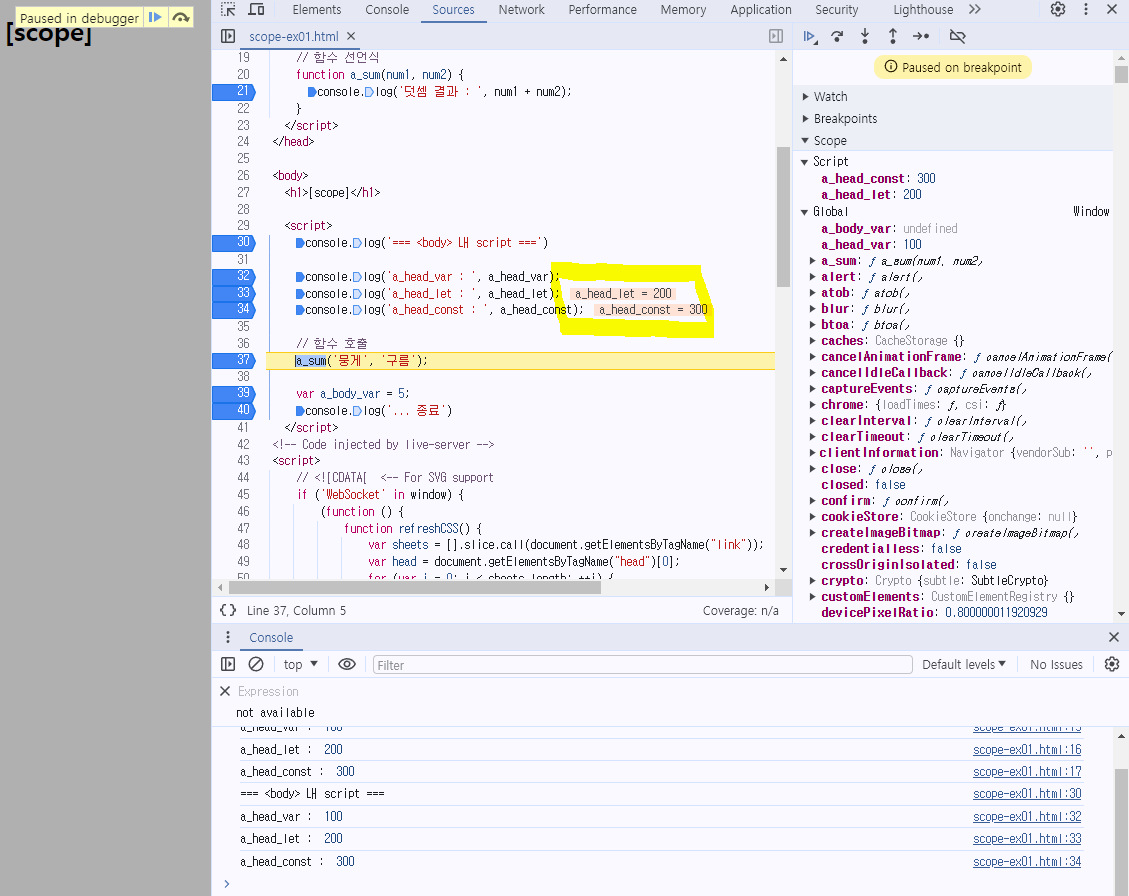Image resolution: width=1129 pixels, height=896 pixels.
Task: Click the source editor horizontal scrollbar
Action: [415, 588]
